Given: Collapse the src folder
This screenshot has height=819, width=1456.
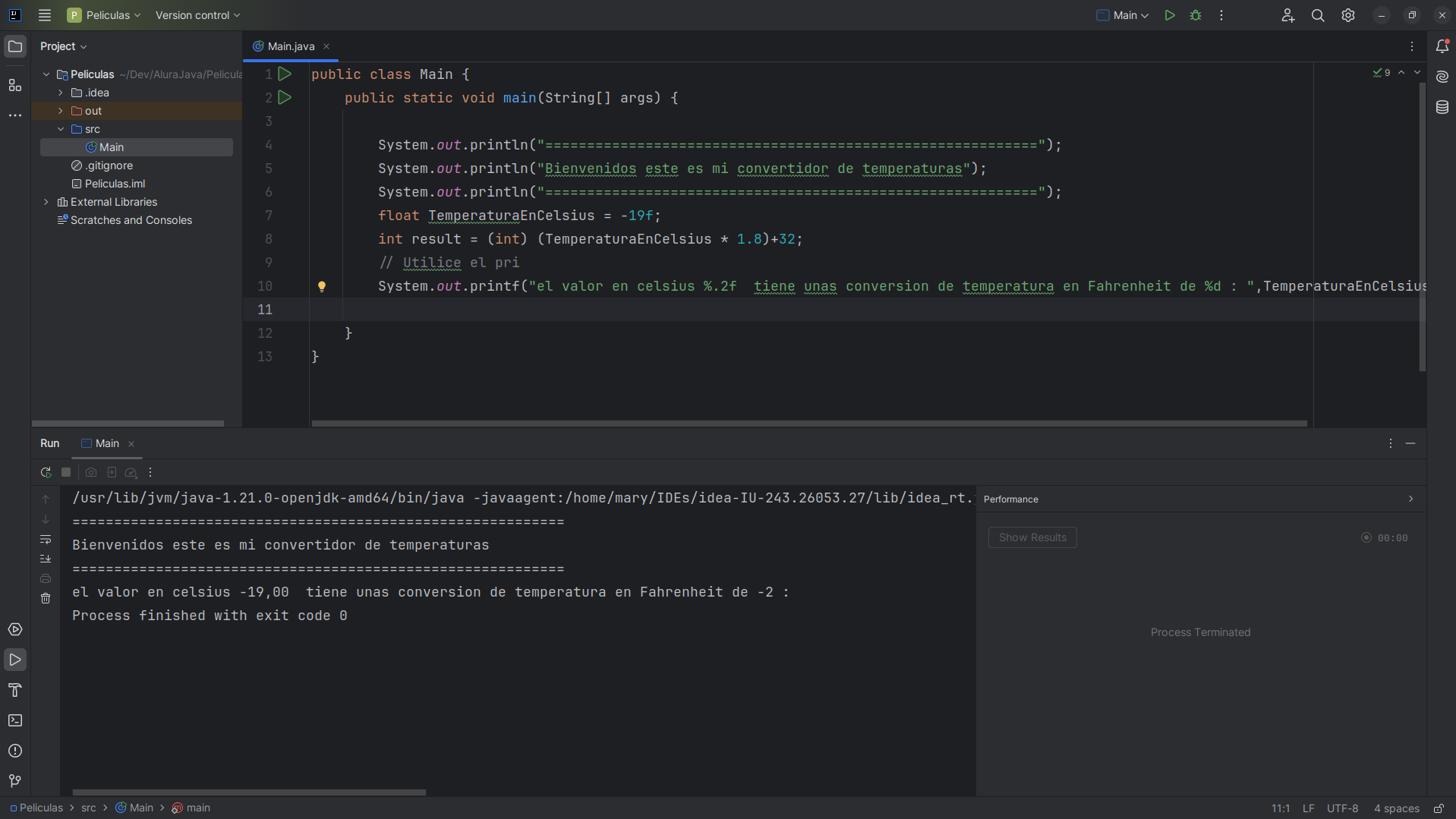Looking at the screenshot, I should click(61, 129).
